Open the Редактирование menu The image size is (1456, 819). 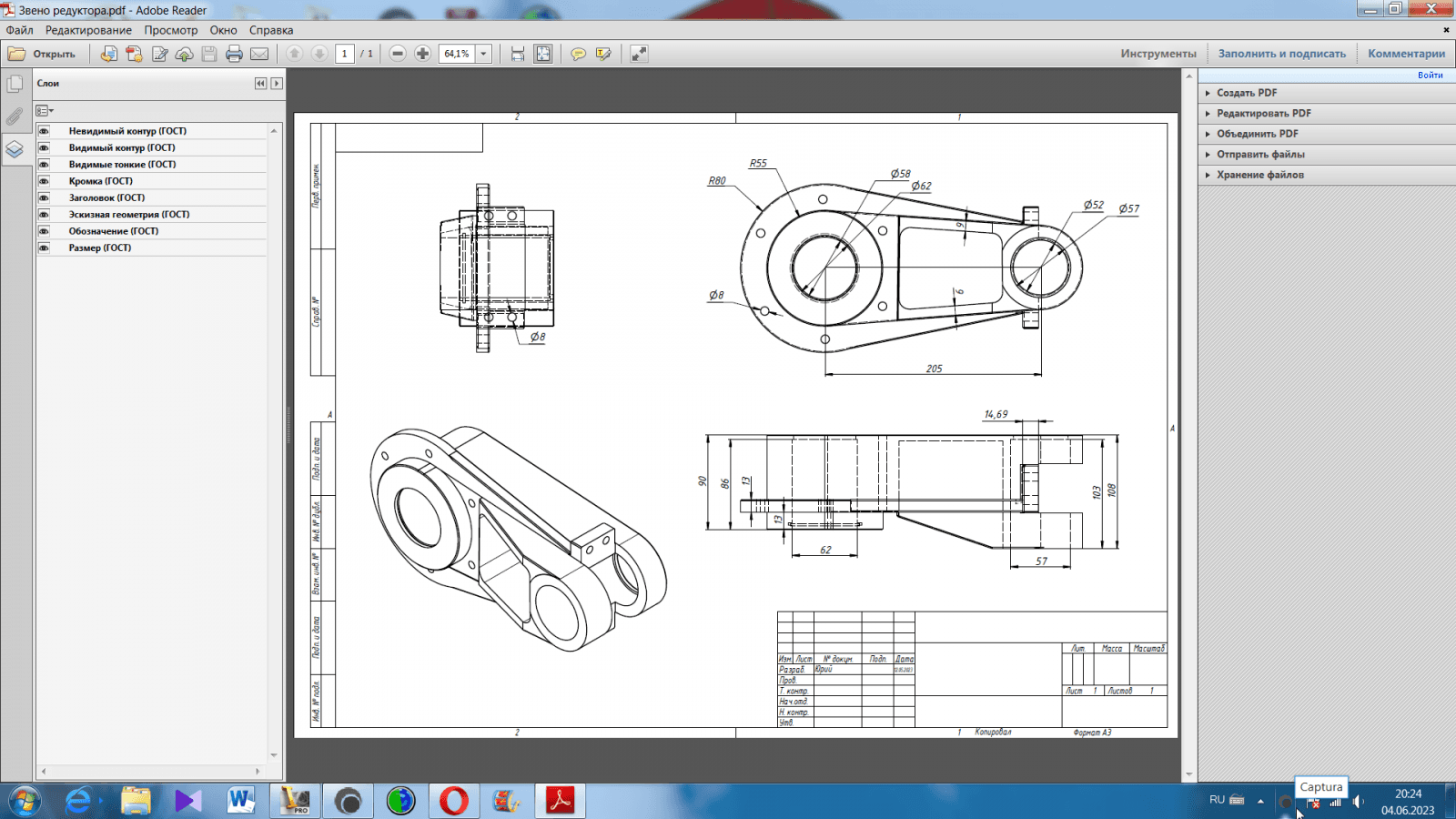(88, 30)
